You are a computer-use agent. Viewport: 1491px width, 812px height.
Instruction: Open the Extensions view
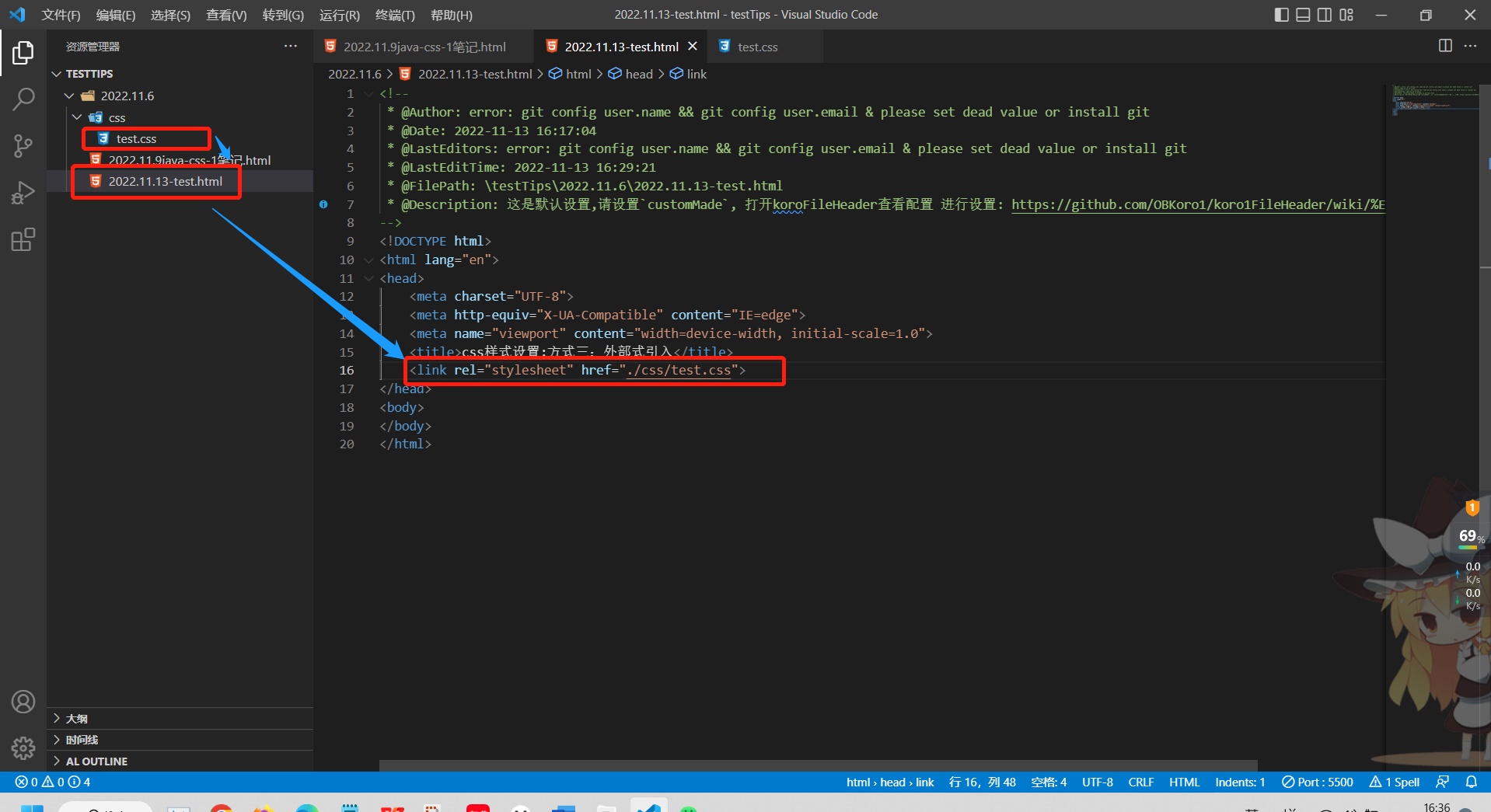tap(23, 239)
